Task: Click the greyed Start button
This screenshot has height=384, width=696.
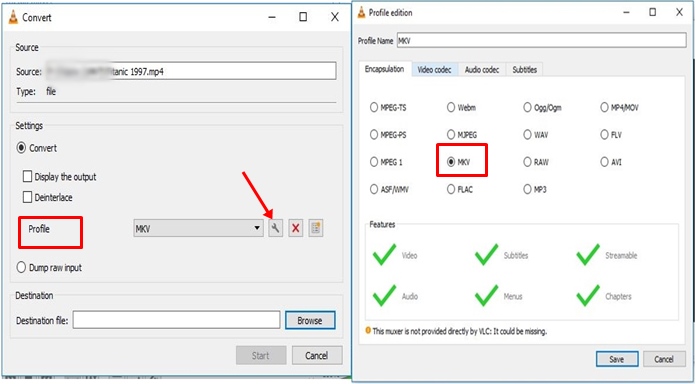Action: [261, 355]
